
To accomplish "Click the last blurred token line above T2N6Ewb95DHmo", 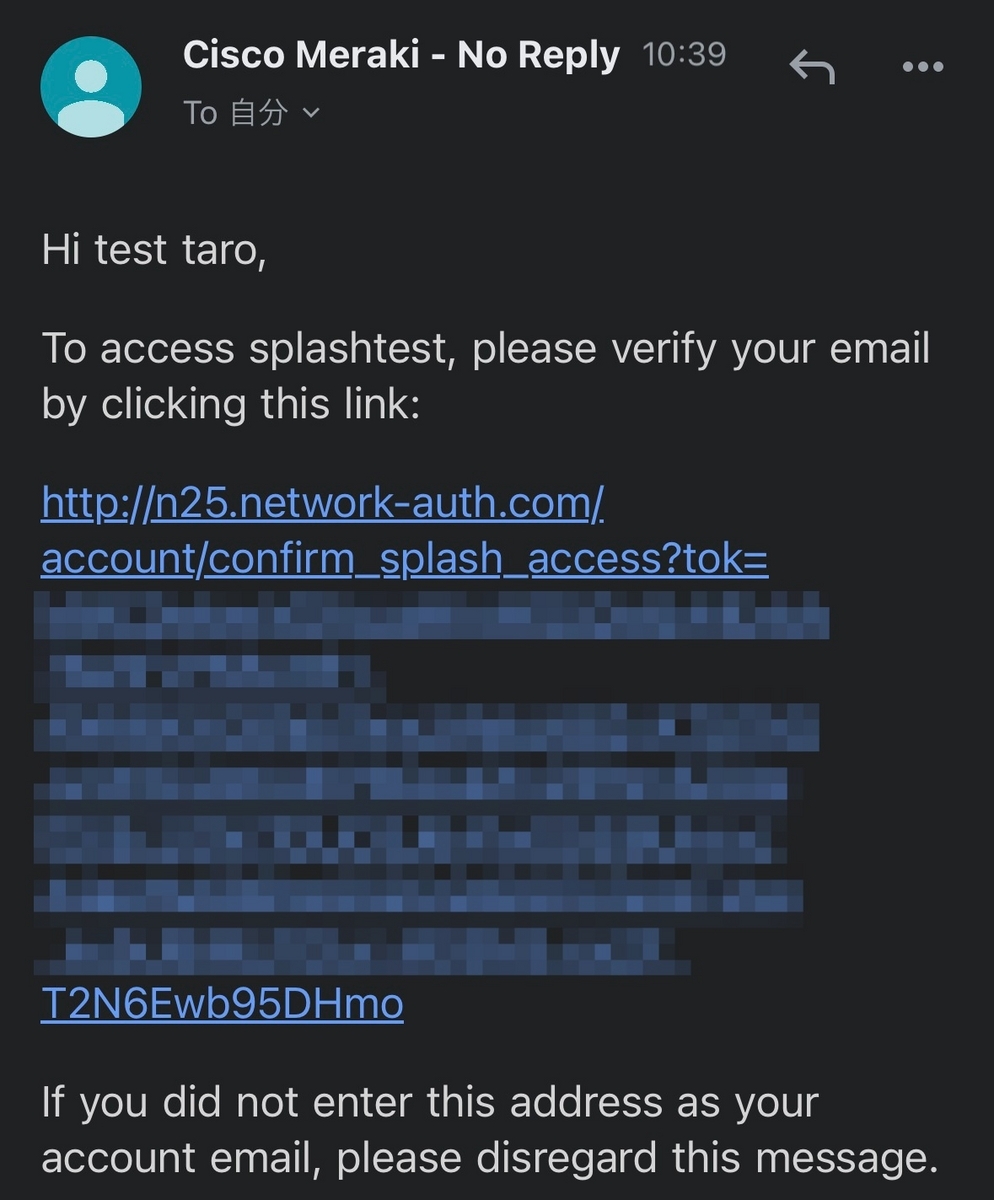I will (360, 950).
